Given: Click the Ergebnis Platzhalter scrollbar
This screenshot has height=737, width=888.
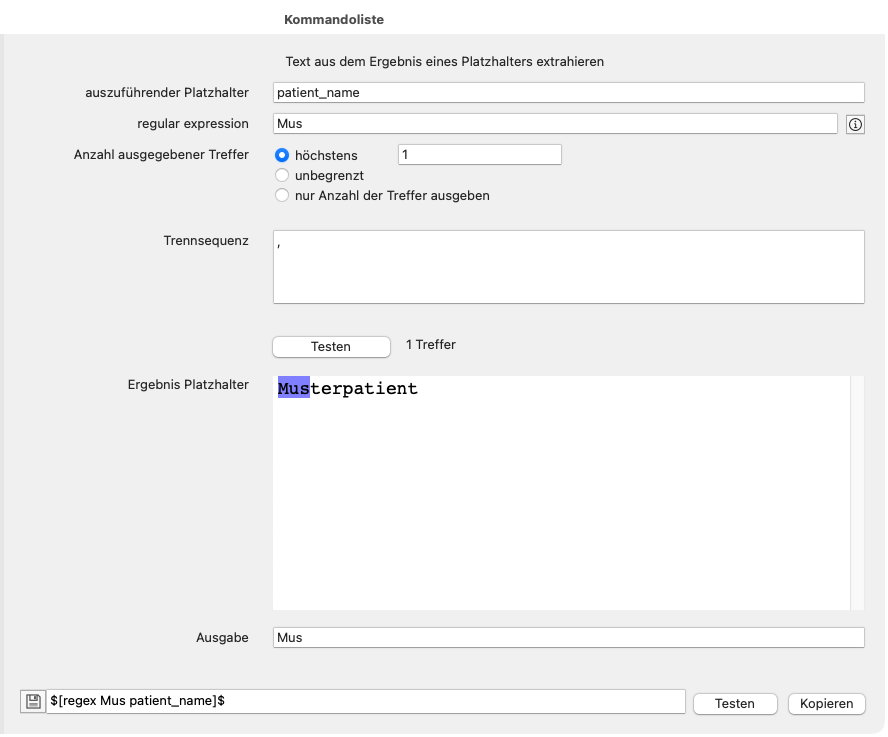Looking at the screenshot, I should [x=858, y=490].
